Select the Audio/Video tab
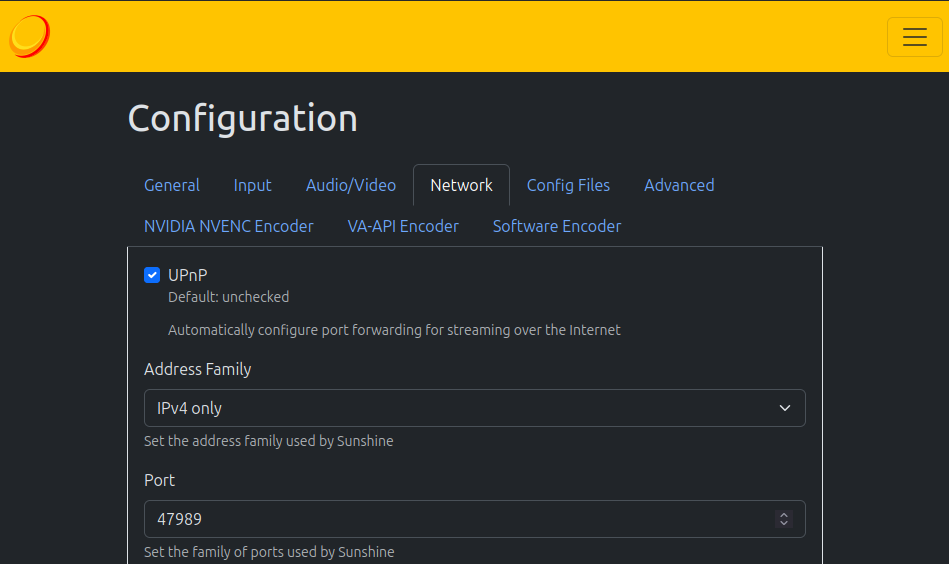 (351, 185)
